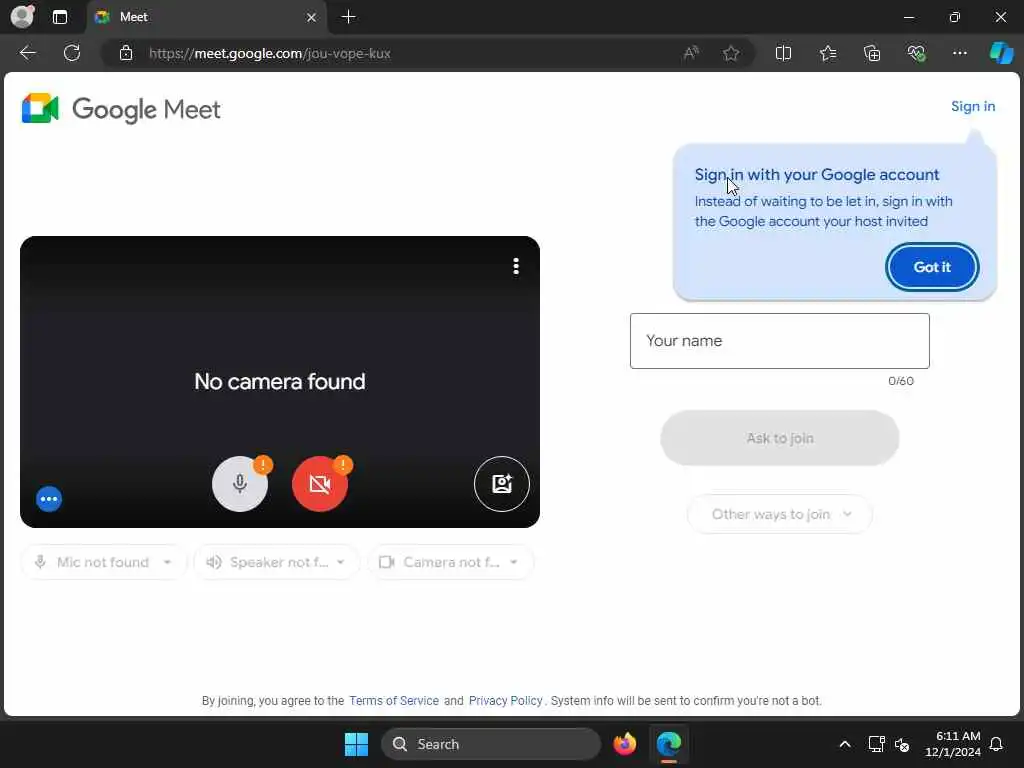Expand the Speaker not found dropdown
Image resolution: width=1024 pixels, height=768 pixels.
click(x=276, y=562)
